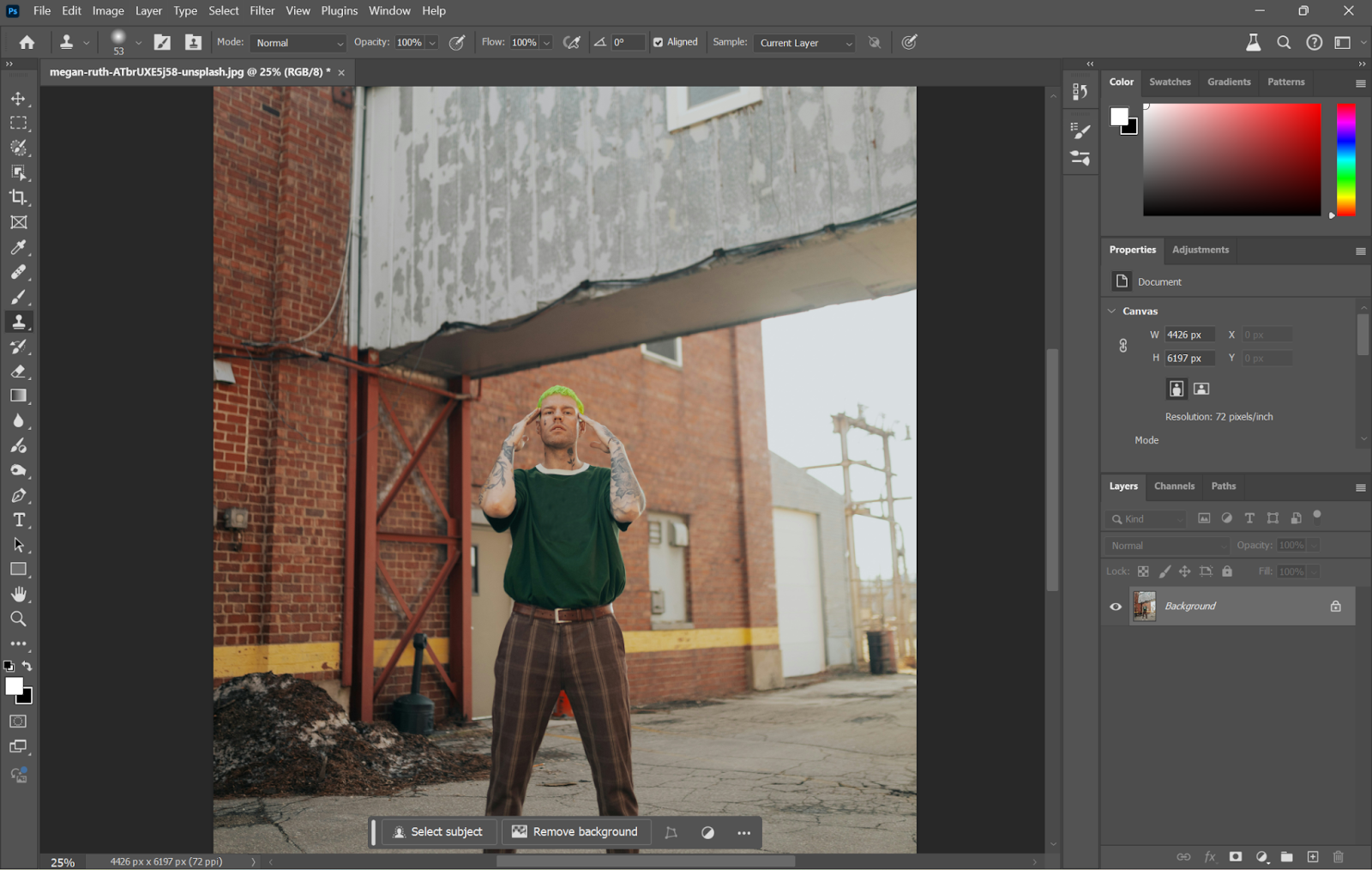
Task: Select the Gradient tool
Action: (18, 396)
